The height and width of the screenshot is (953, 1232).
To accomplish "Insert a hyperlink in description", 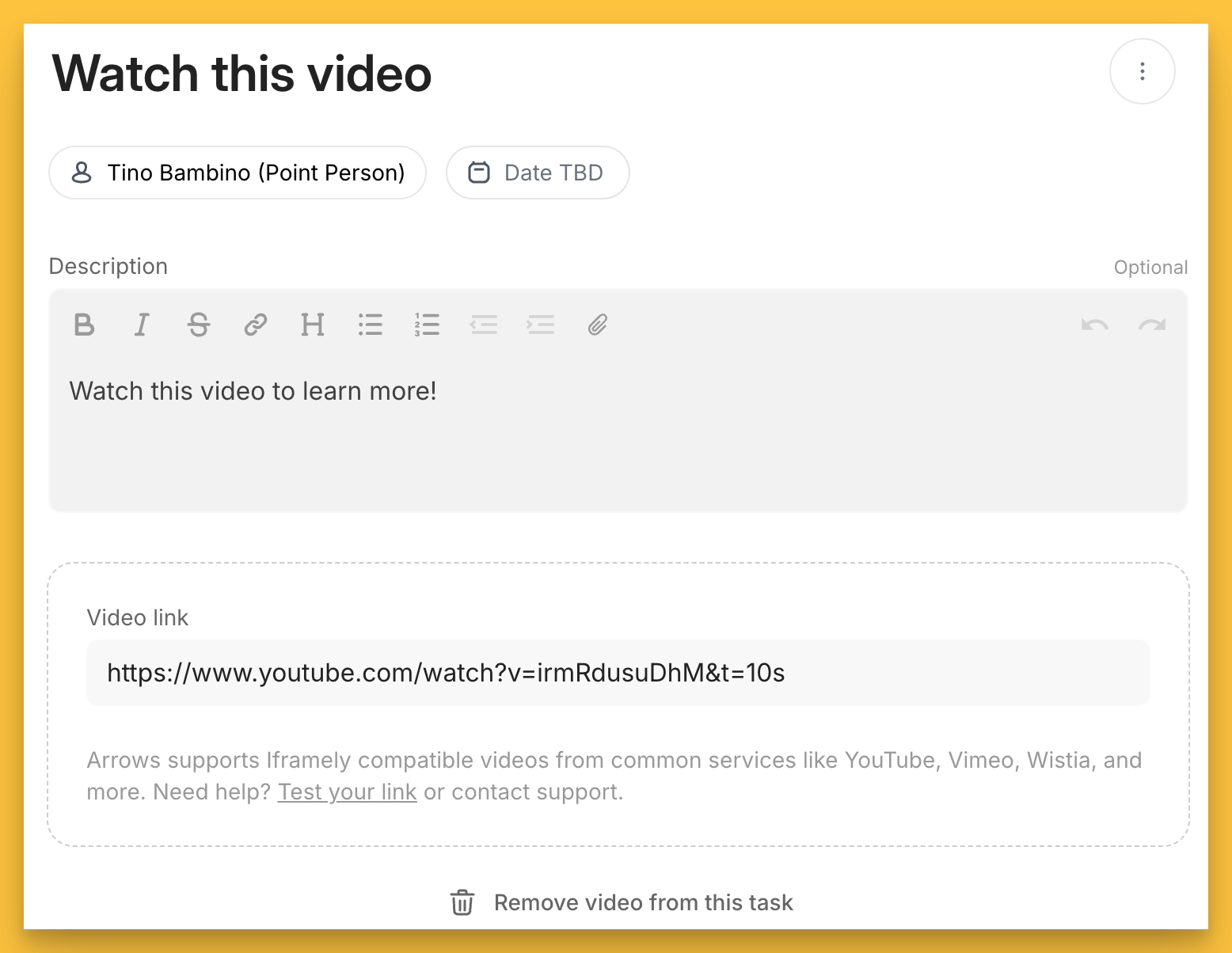I will (x=255, y=325).
